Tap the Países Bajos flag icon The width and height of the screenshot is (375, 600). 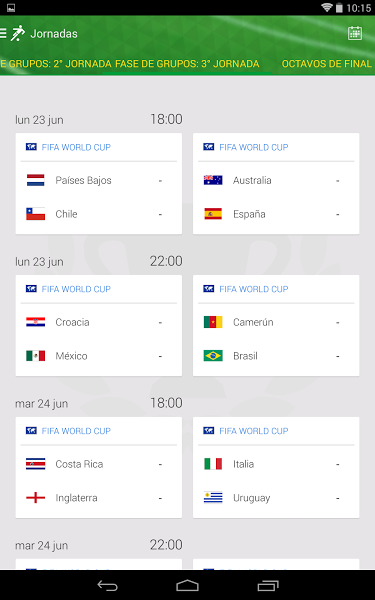(36, 180)
